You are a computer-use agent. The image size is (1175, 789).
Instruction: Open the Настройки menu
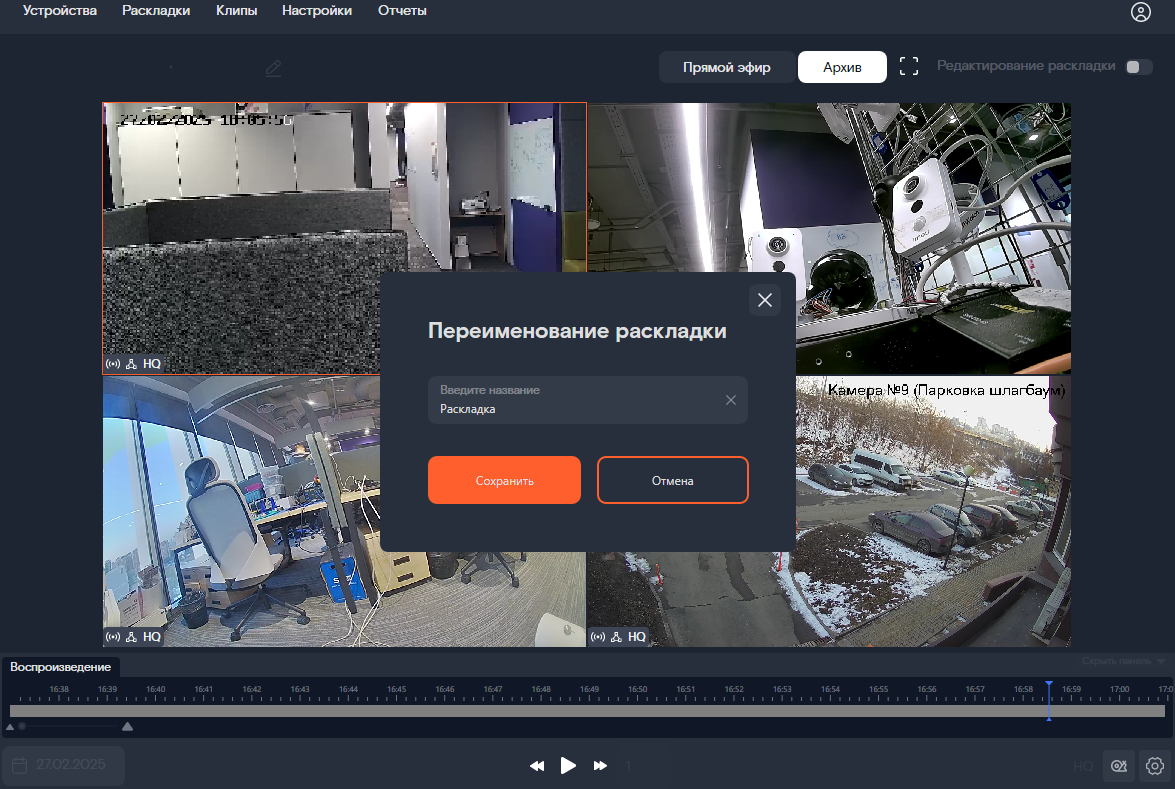pyautogui.click(x=317, y=10)
